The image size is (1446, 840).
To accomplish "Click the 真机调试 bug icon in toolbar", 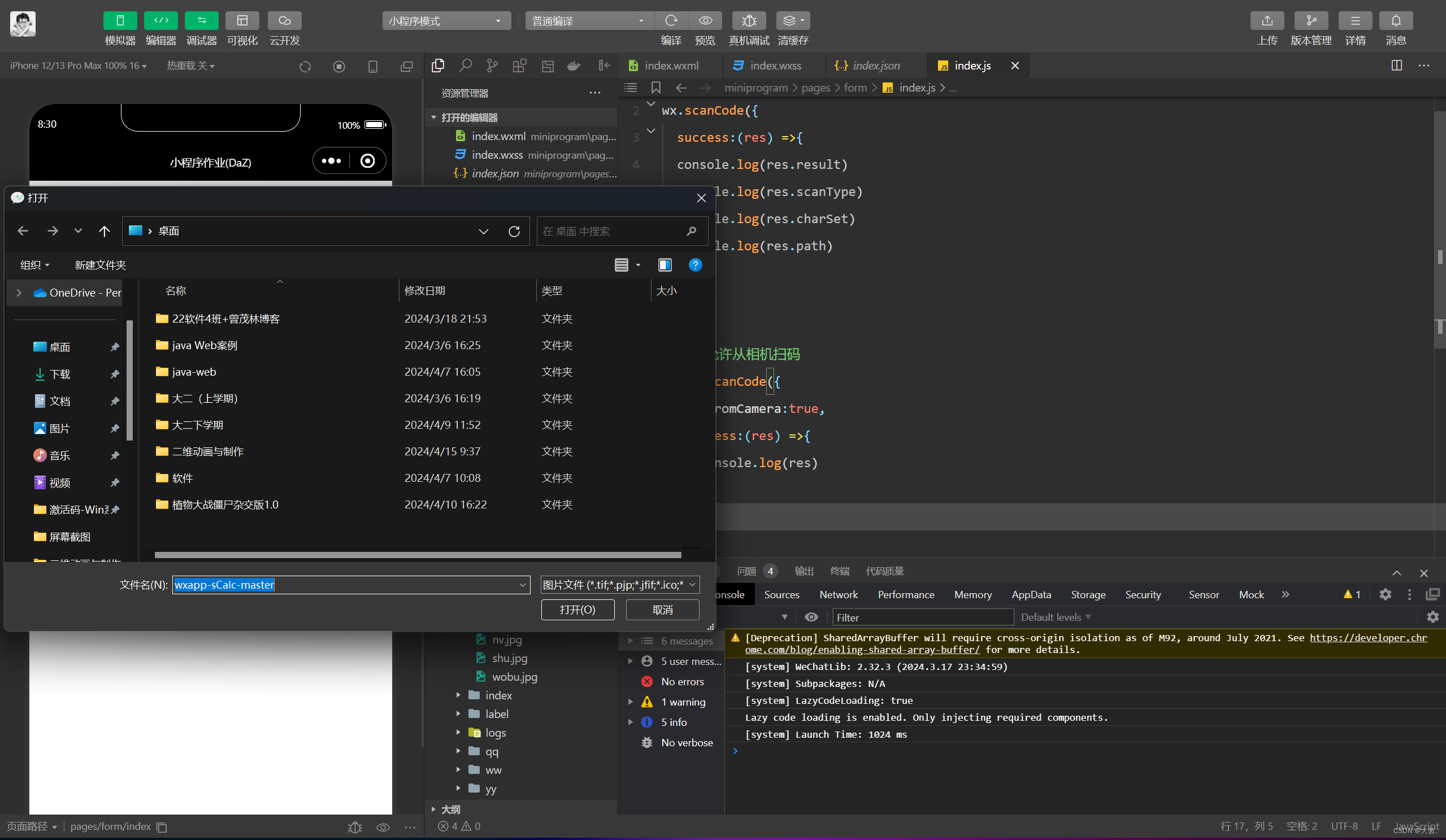I will (748, 21).
